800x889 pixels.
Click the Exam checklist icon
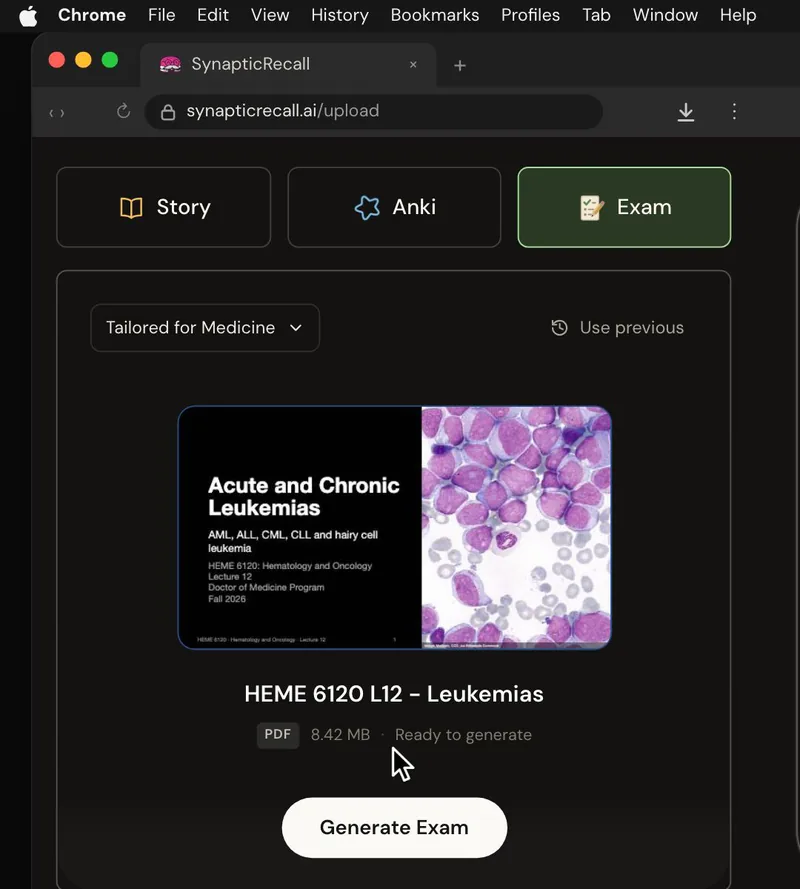pyautogui.click(x=591, y=208)
